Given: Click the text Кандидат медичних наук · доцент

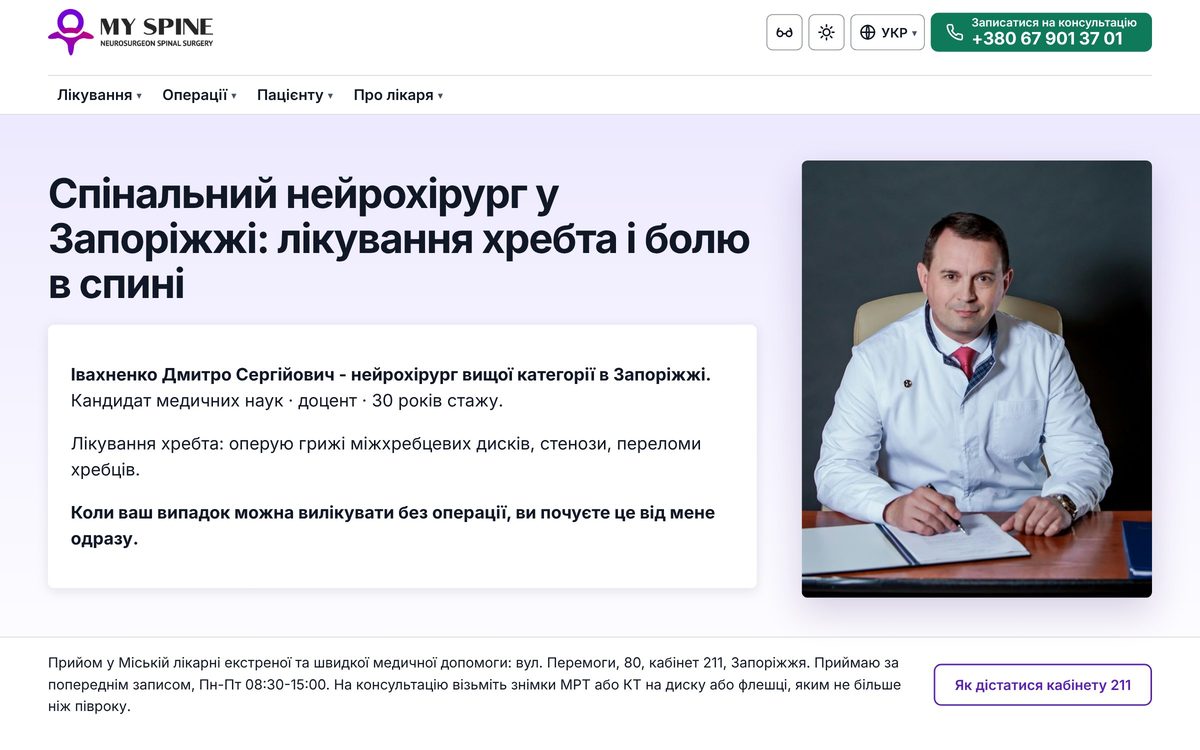Looking at the screenshot, I should [214, 401].
